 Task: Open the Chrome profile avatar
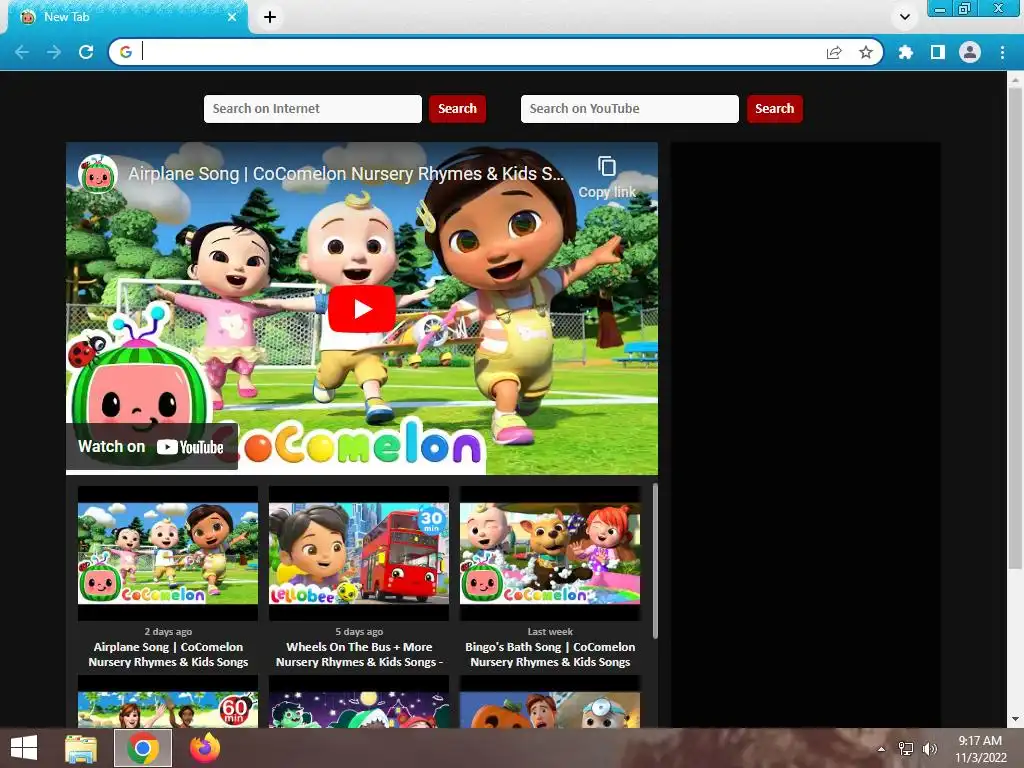pos(970,52)
